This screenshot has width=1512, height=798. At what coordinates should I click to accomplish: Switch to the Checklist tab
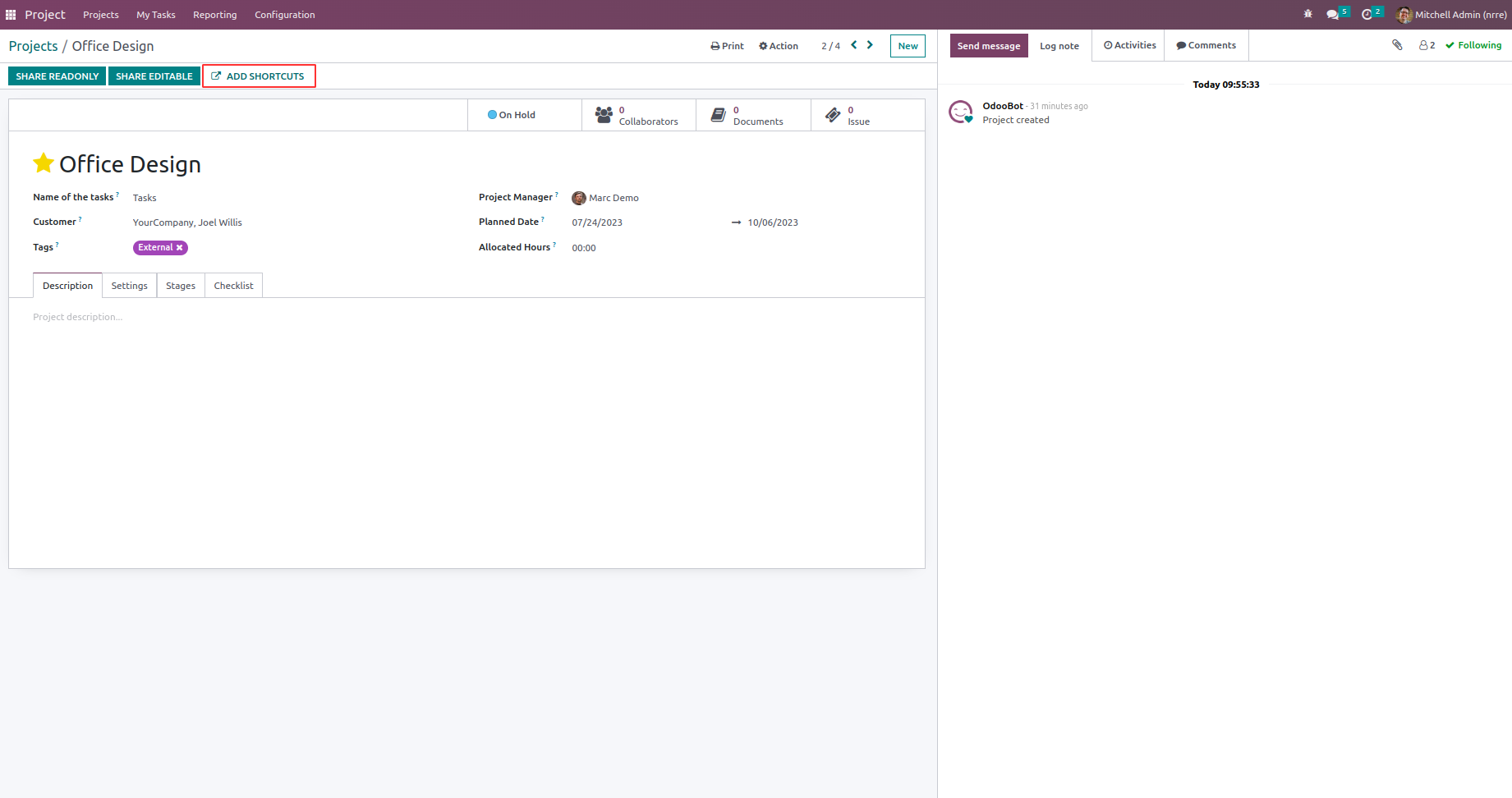[x=234, y=286]
